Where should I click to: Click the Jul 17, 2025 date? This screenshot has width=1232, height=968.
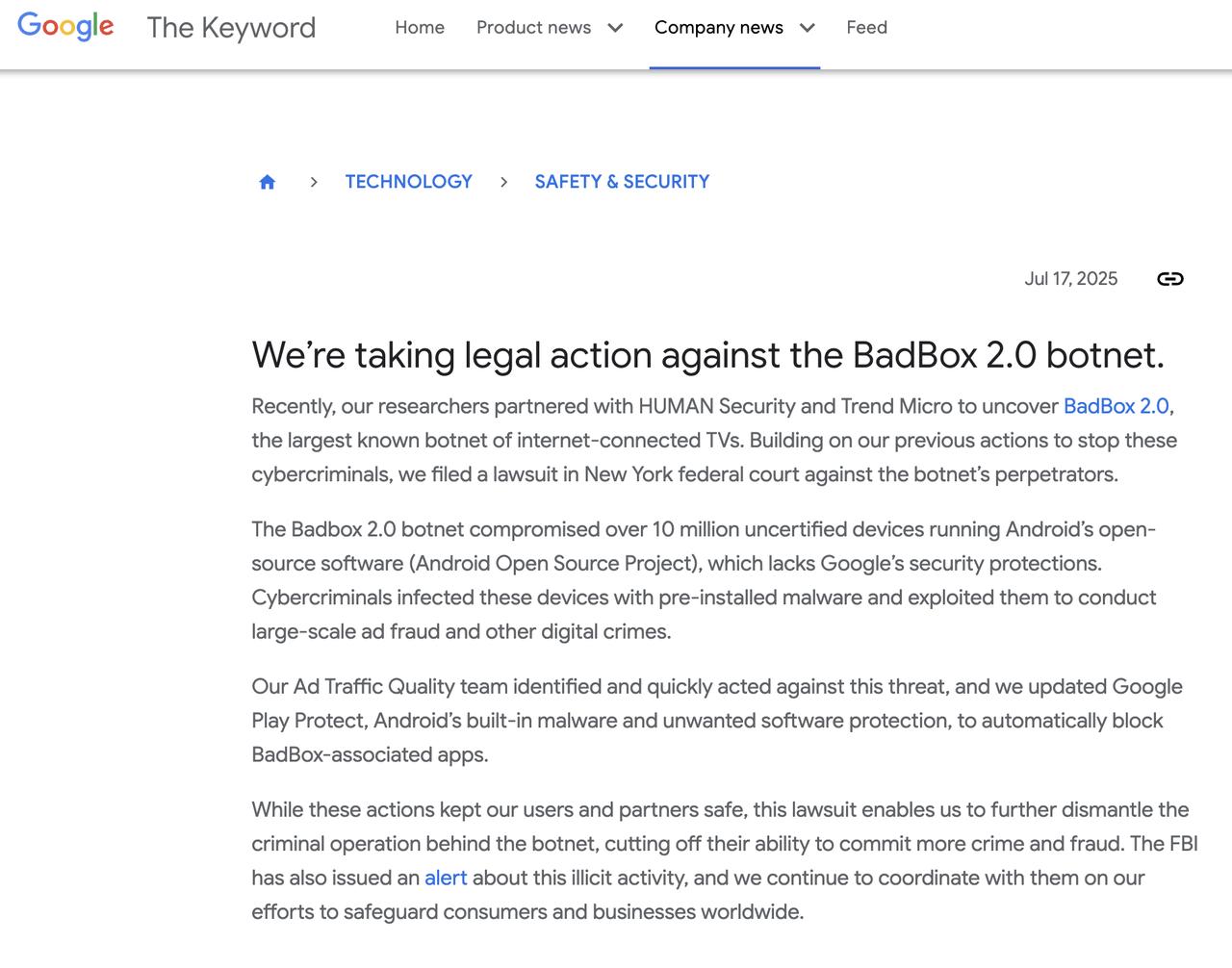(1071, 279)
